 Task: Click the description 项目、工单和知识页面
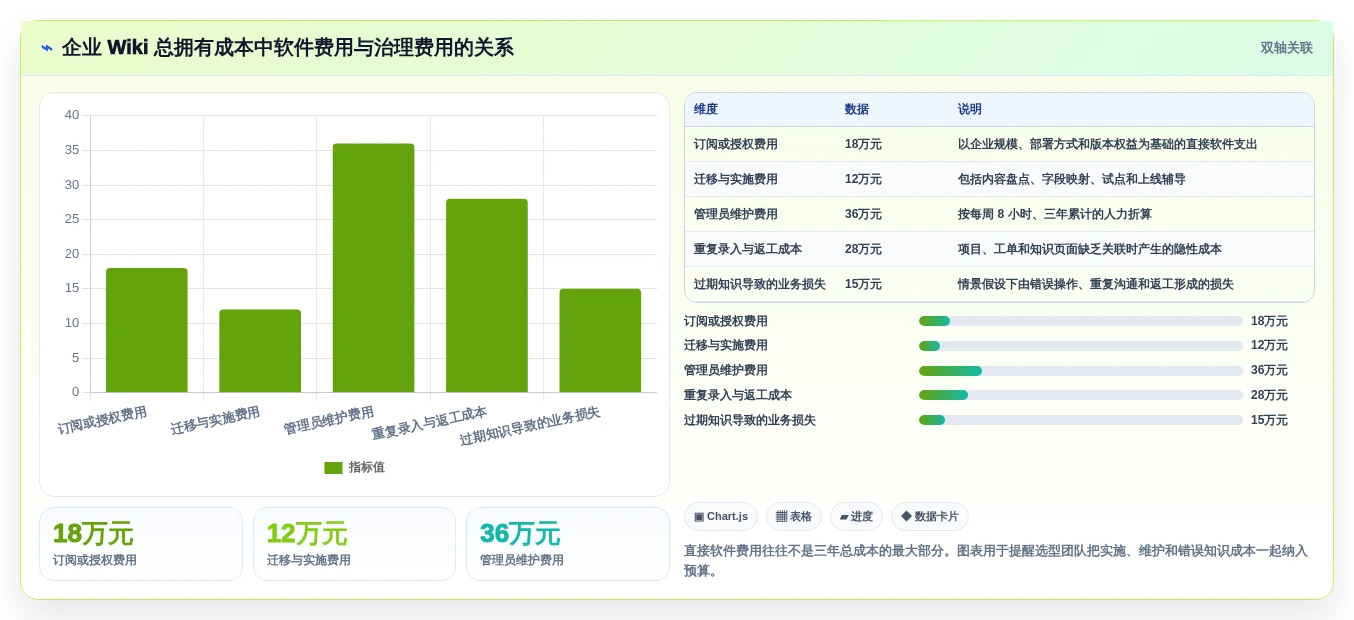1089,250
